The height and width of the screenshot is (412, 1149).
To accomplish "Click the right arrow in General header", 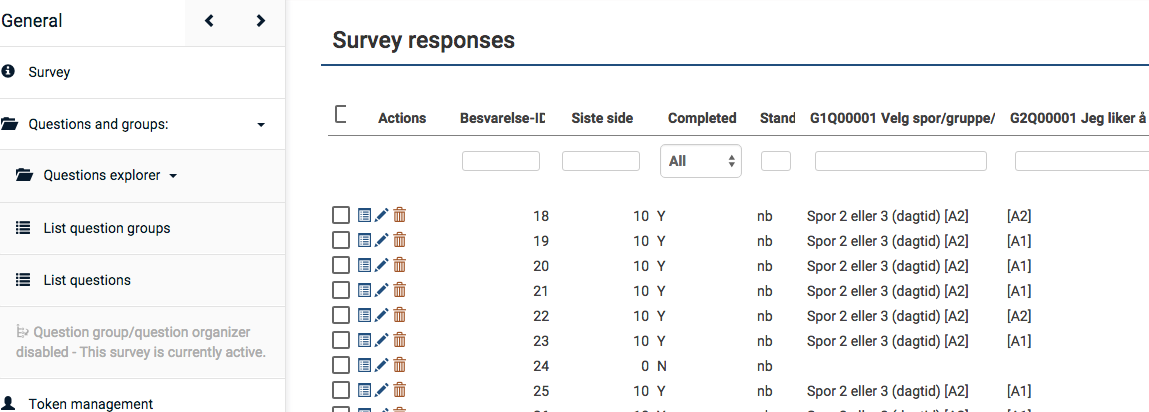I will 261,21.
